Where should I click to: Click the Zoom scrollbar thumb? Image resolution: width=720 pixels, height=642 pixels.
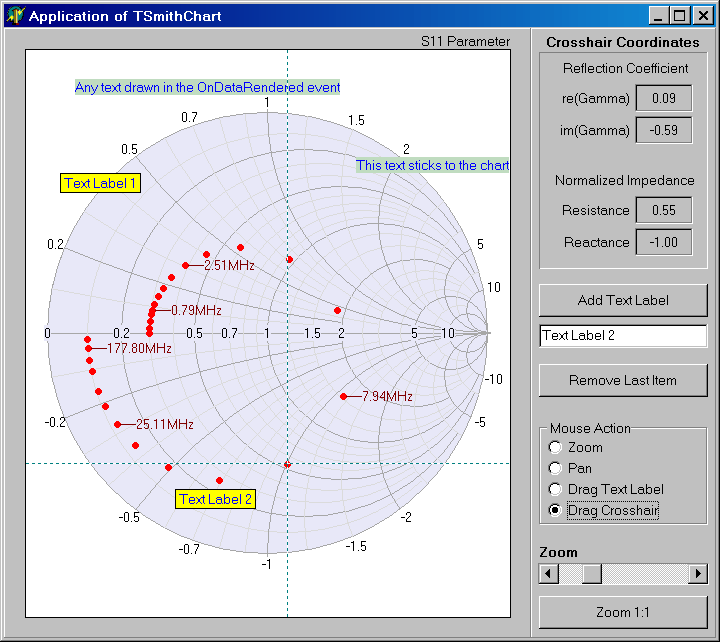[592, 574]
